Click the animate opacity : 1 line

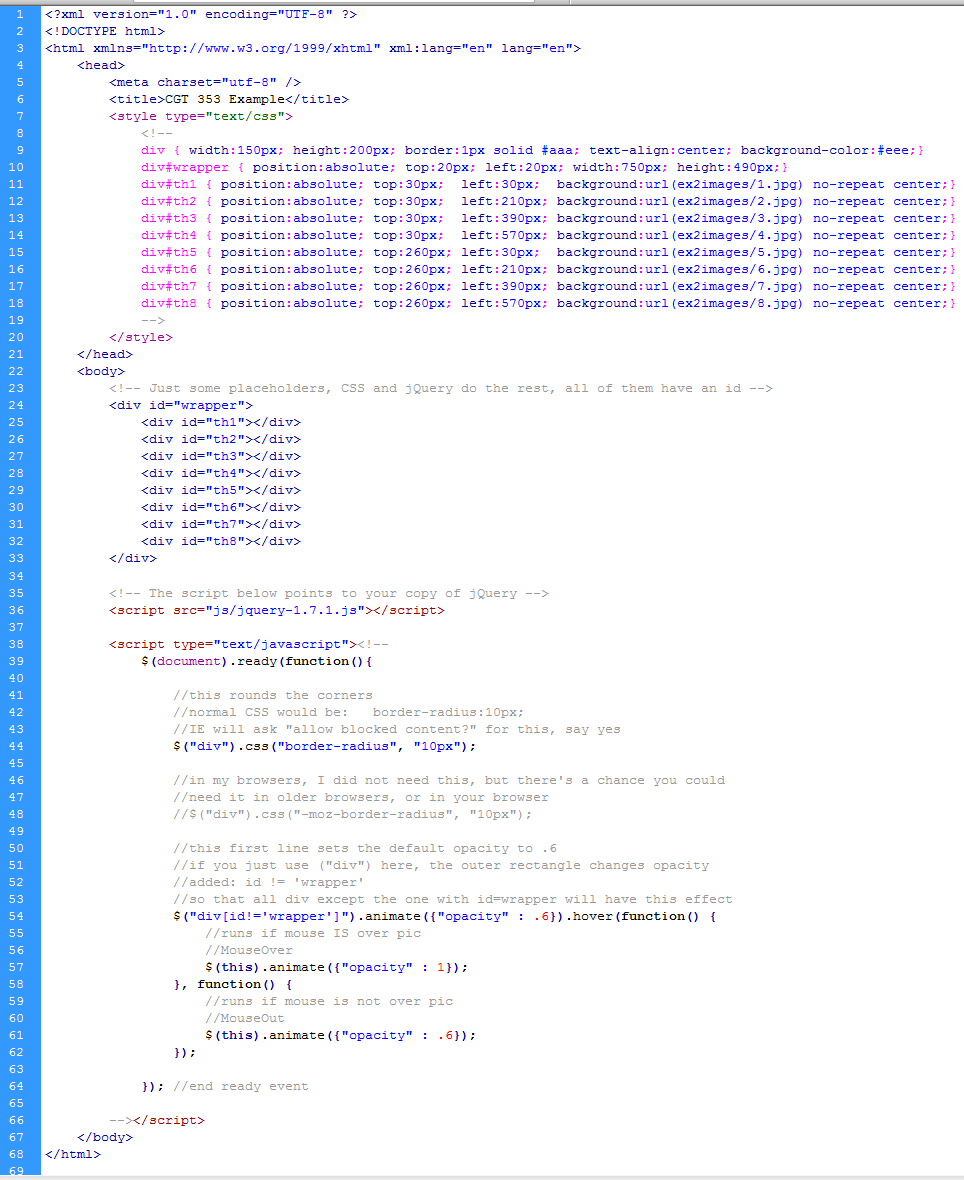coord(336,967)
